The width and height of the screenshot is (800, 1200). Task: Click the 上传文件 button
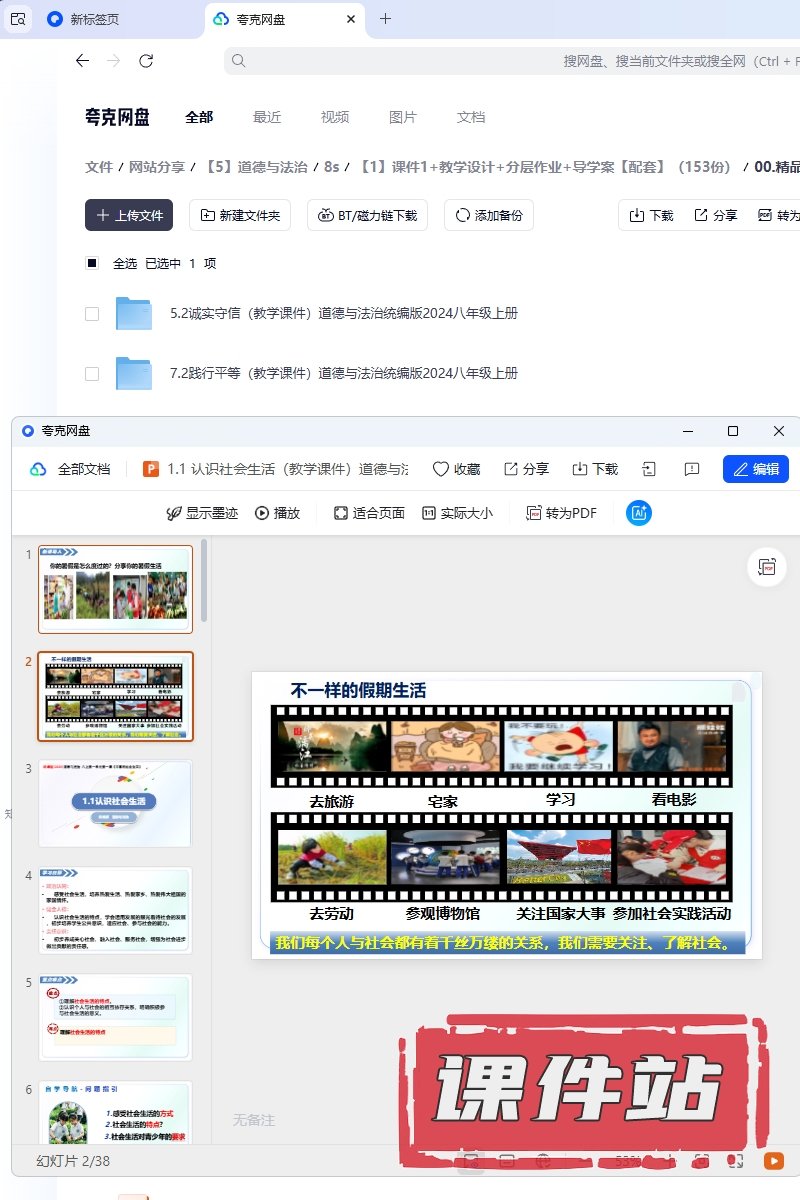tap(129, 215)
